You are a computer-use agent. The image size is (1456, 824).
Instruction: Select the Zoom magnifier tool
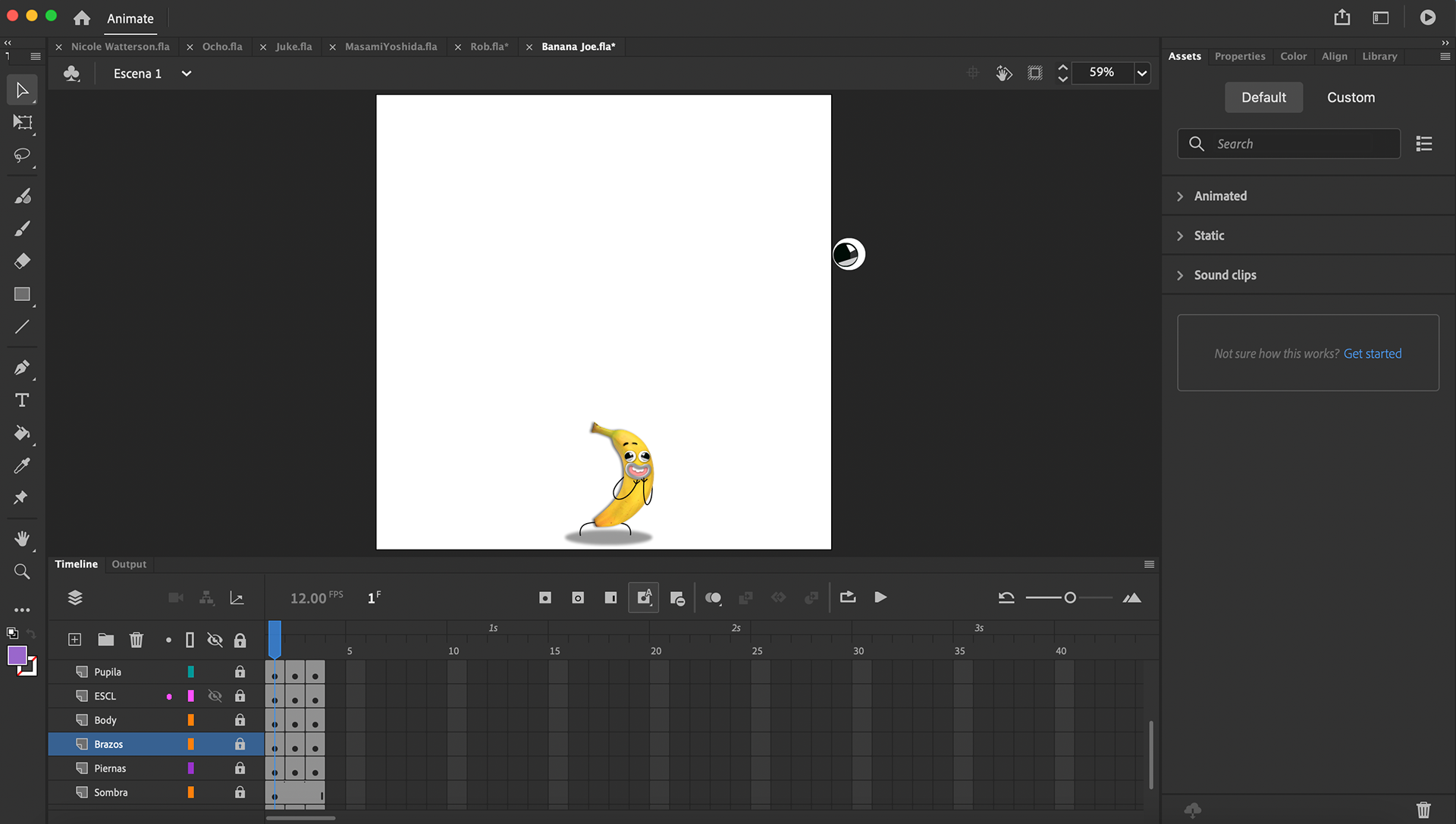point(22,572)
